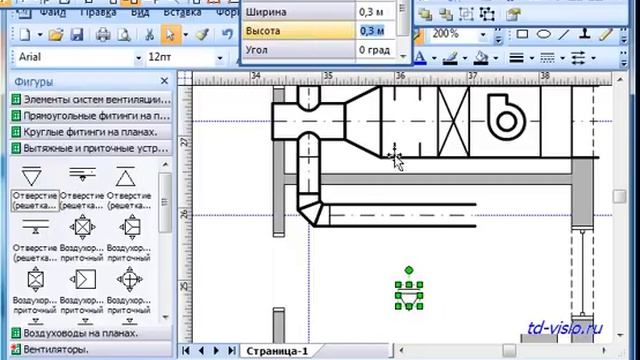Open the line color dropdown arrow
Screen dimensions: 640x360
coord(465,58)
